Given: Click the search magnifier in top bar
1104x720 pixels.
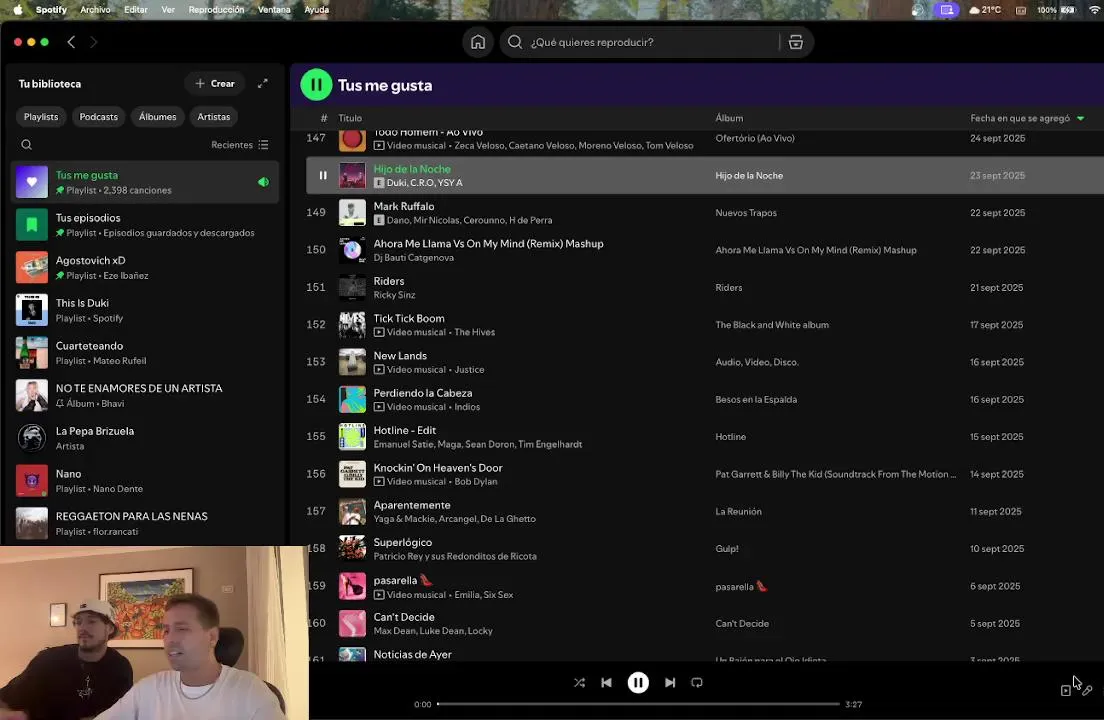Looking at the screenshot, I should [515, 42].
